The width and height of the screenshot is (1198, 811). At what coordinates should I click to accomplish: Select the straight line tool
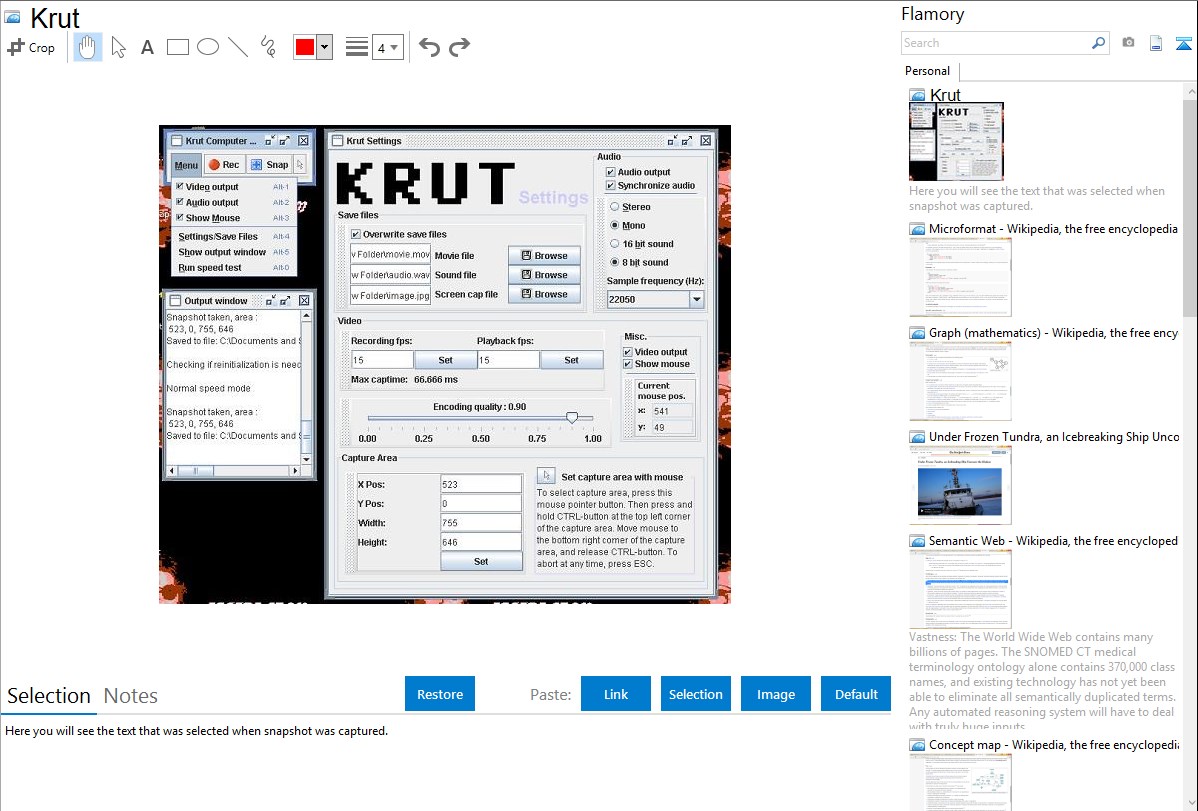(x=238, y=47)
